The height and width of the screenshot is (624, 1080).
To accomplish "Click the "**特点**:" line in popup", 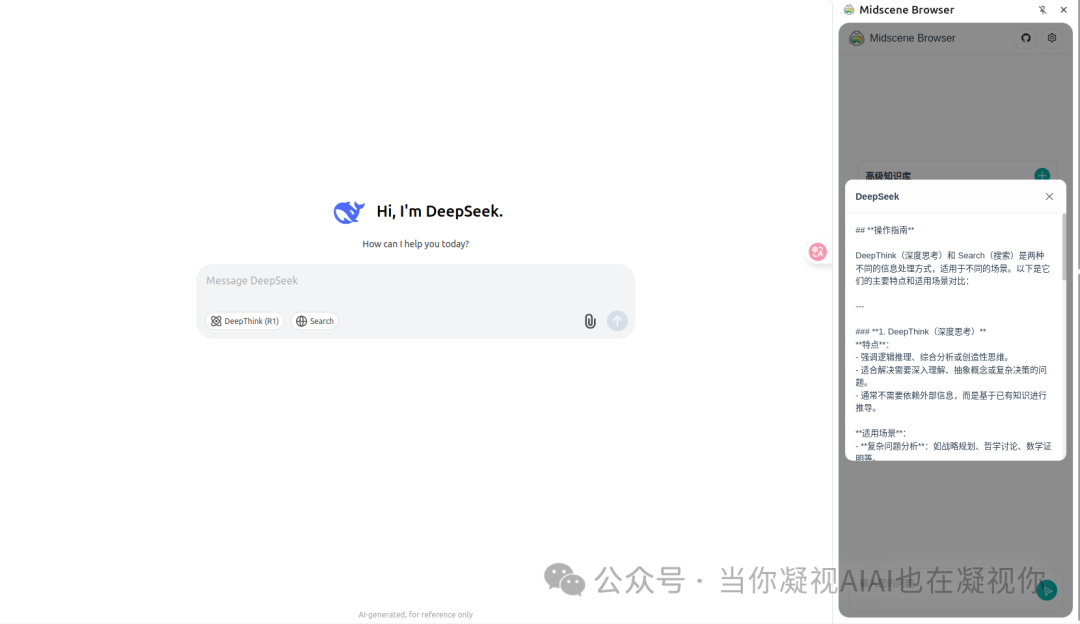I will point(872,344).
